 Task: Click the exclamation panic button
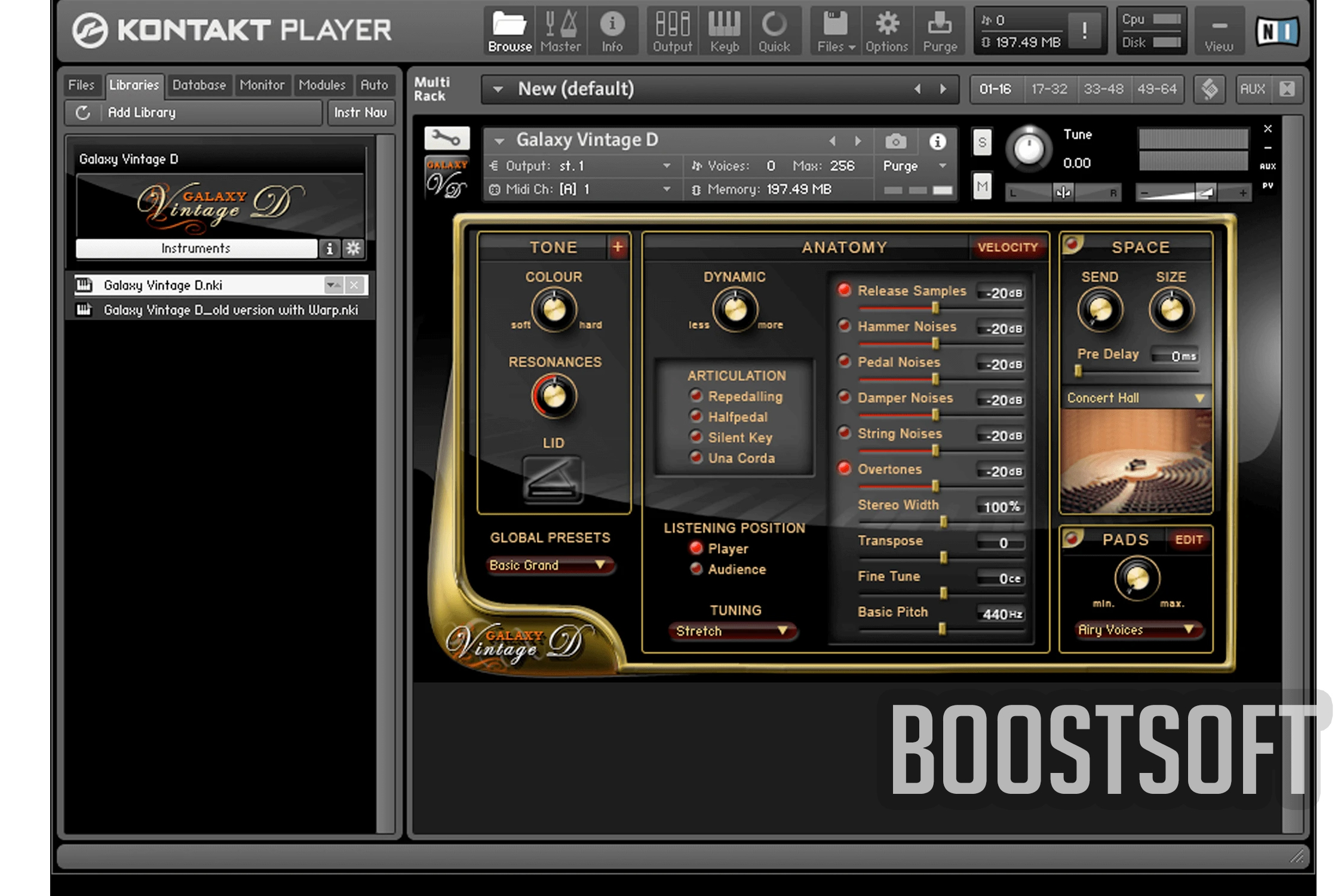(x=1084, y=30)
